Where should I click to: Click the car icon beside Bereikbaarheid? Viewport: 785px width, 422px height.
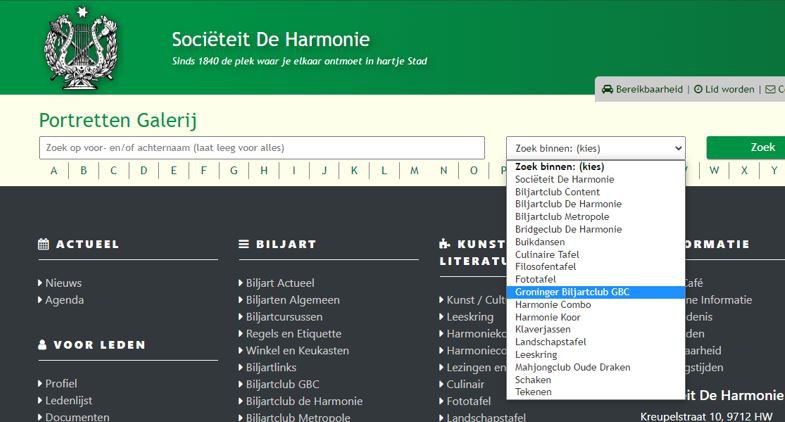607,89
